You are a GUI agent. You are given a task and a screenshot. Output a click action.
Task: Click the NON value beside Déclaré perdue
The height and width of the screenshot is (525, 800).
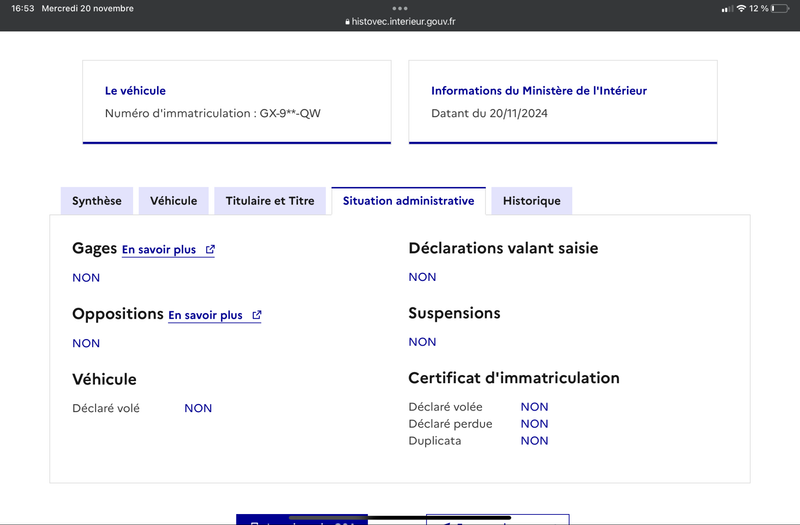click(534, 423)
